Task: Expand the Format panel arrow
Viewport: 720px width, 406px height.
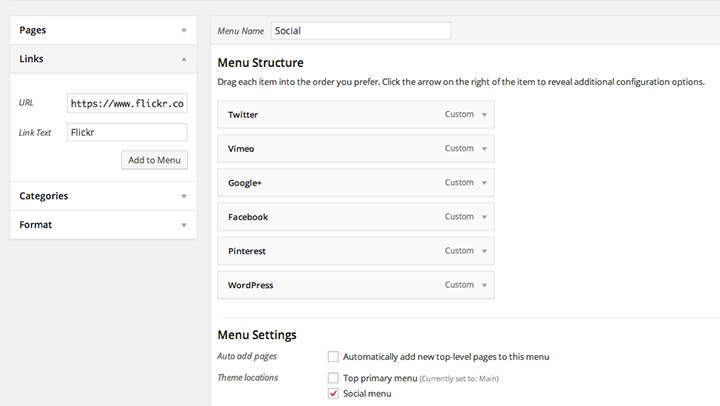Action: coord(184,225)
